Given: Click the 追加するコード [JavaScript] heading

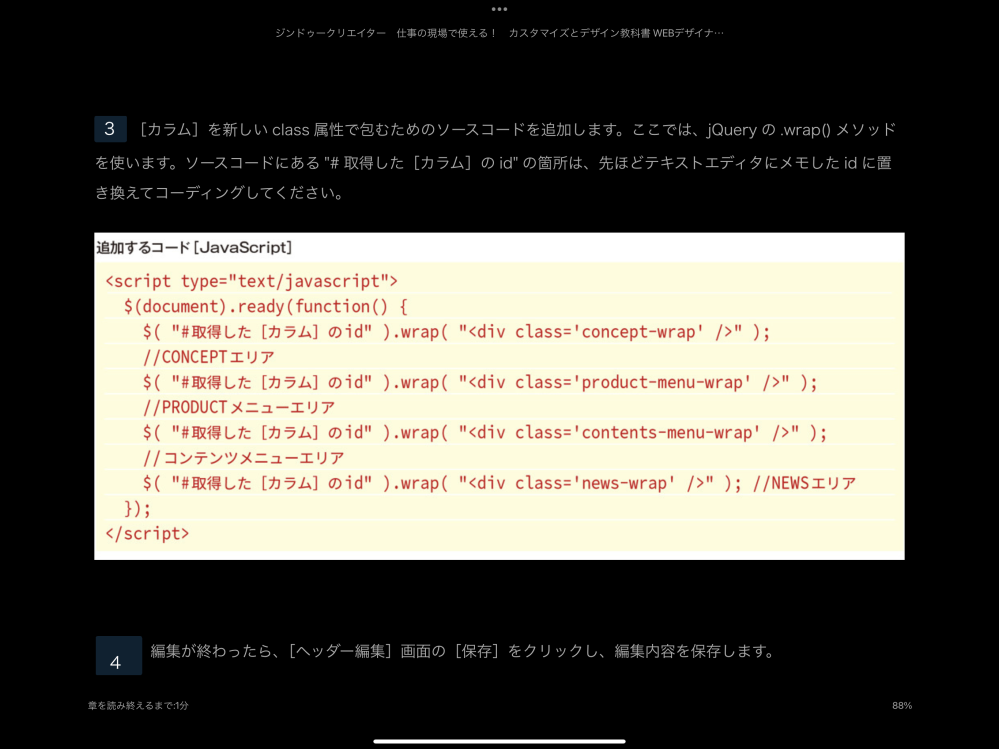Looking at the screenshot, I should click(194, 247).
